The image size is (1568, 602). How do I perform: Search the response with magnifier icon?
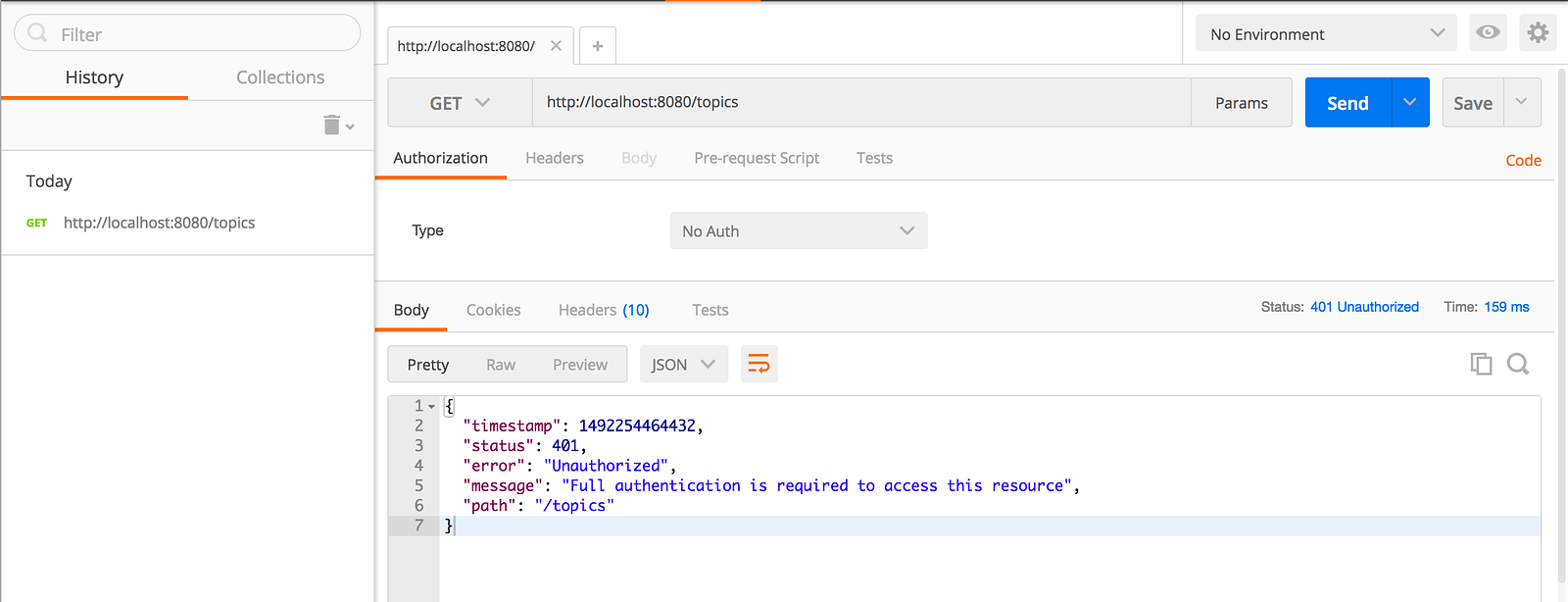(1518, 364)
